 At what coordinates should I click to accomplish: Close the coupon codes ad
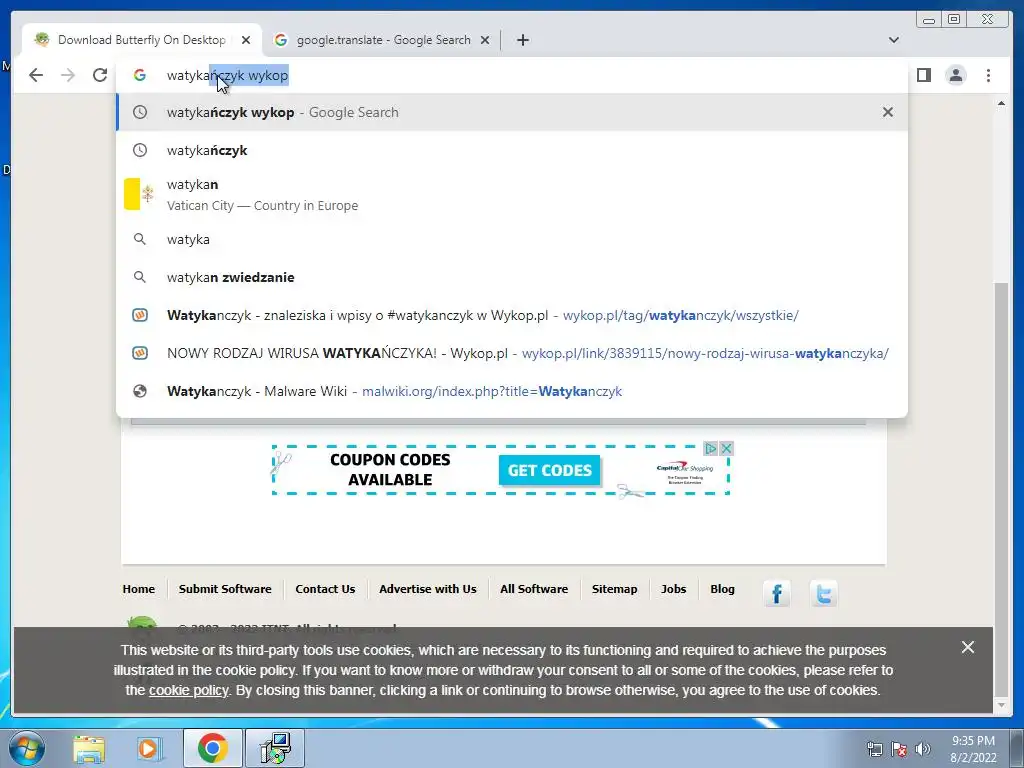tap(726, 449)
